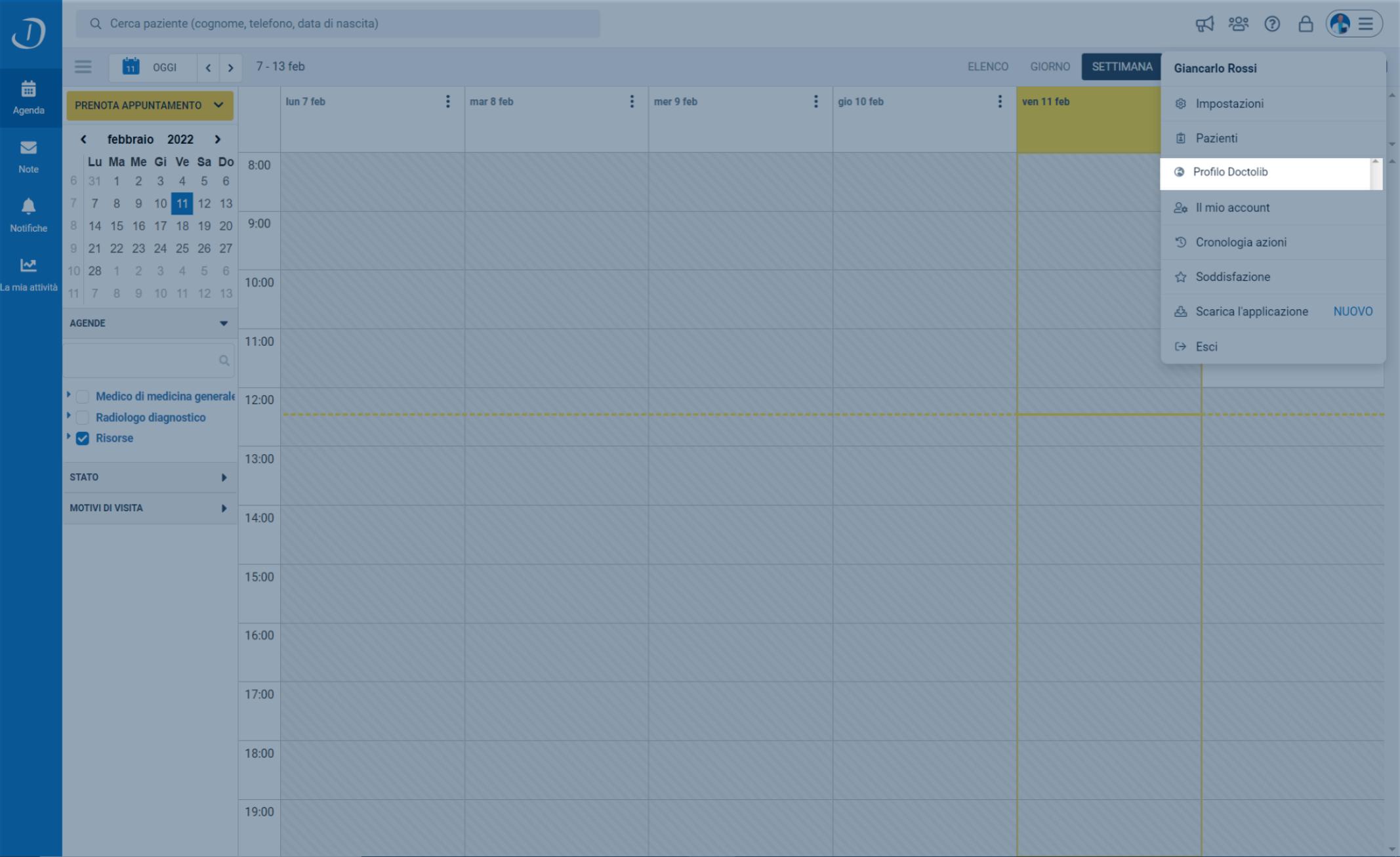Click the OGGI calendar icon
This screenshot has height=857, width=1400.
(x=131, y=66)
